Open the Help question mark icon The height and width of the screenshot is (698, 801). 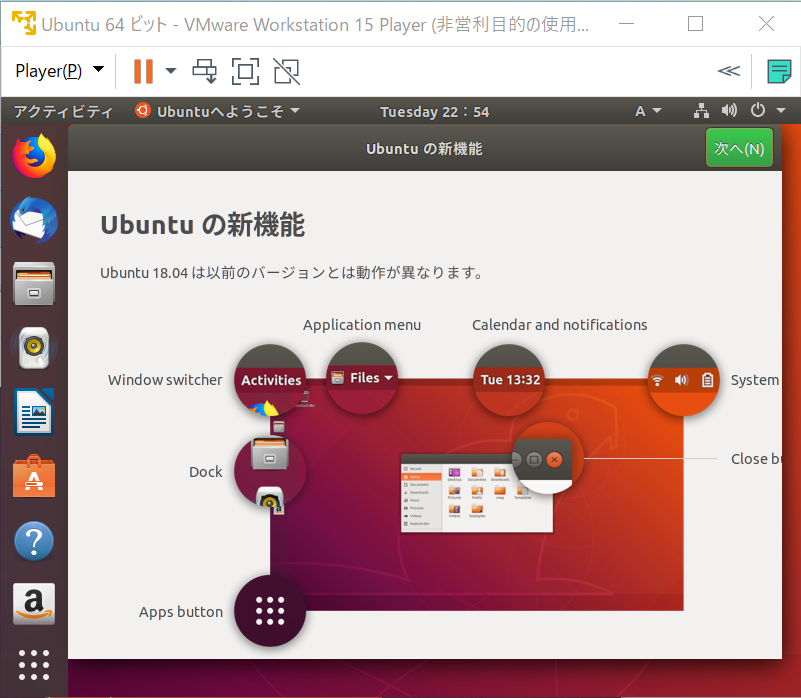coord(34,541)
